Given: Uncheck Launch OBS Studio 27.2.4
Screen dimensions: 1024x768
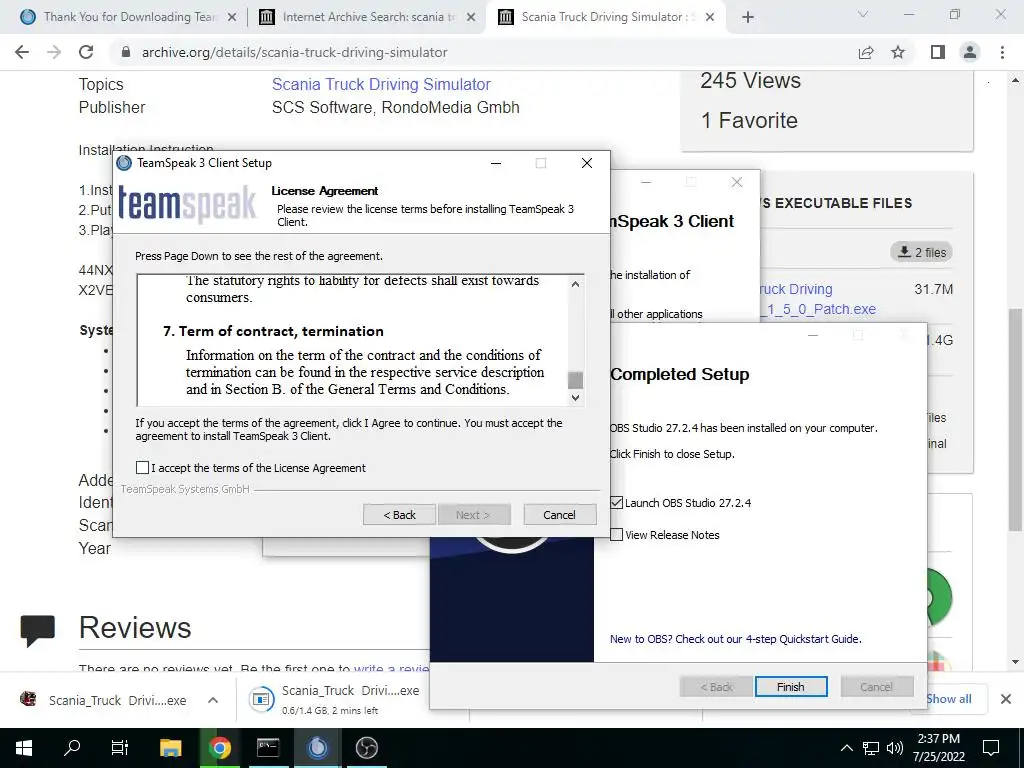Looking at the screenshot, I should tap(616, 502).
